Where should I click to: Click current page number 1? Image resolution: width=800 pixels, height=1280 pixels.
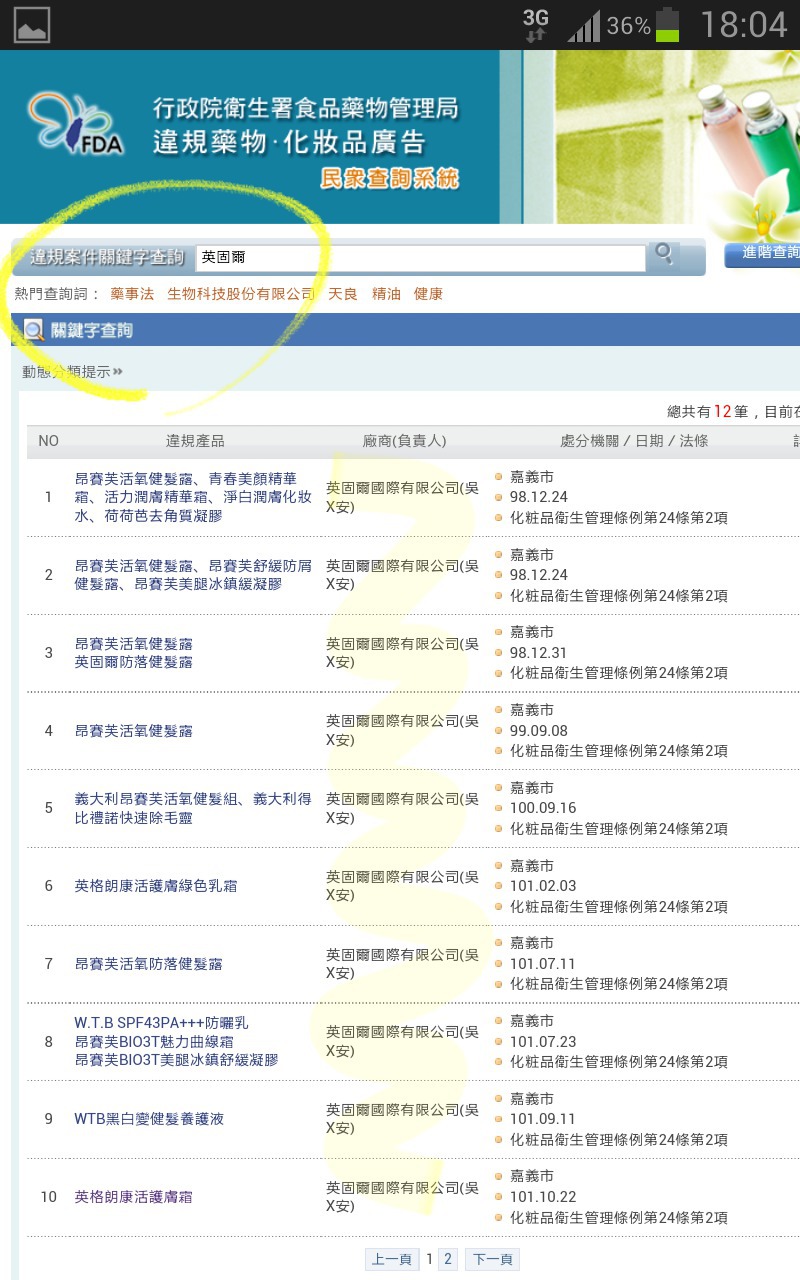(430, 1259)
